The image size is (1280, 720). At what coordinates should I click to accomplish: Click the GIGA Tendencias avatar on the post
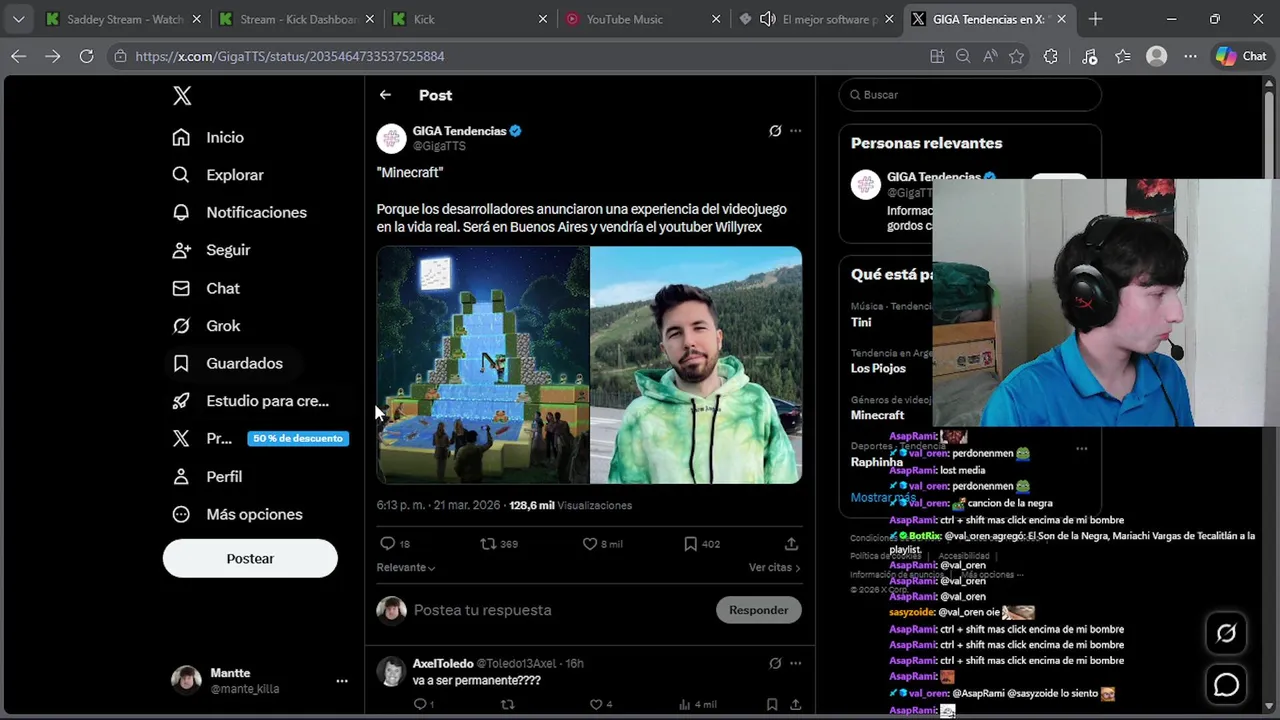tap(391, 138)
